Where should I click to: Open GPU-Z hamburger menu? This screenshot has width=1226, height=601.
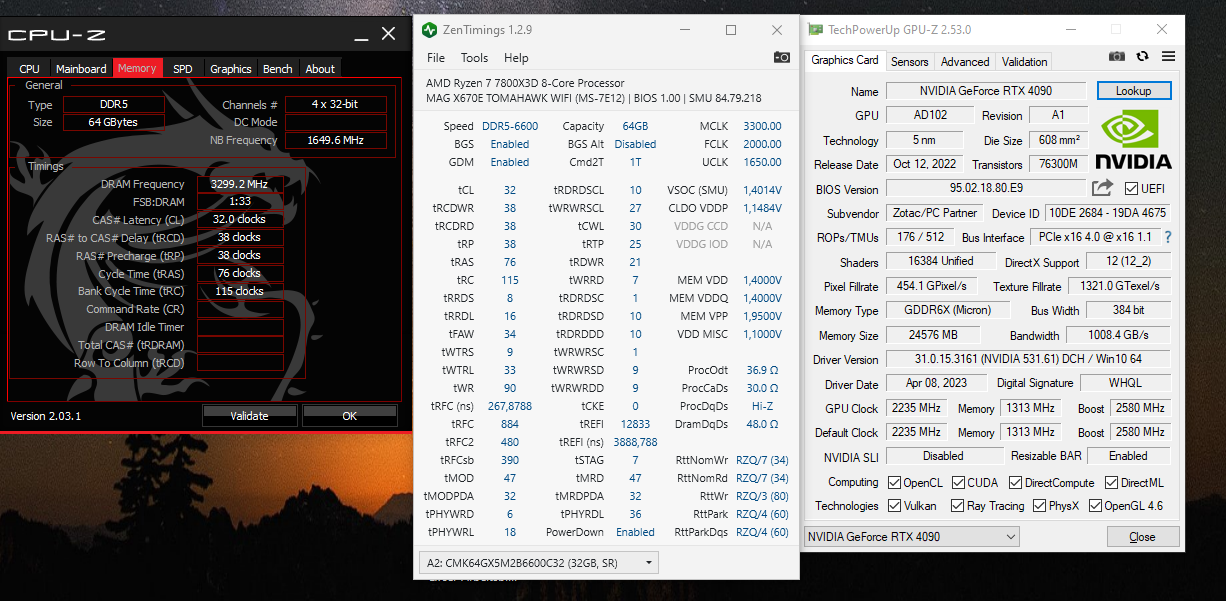click(x=1168, y=57)
